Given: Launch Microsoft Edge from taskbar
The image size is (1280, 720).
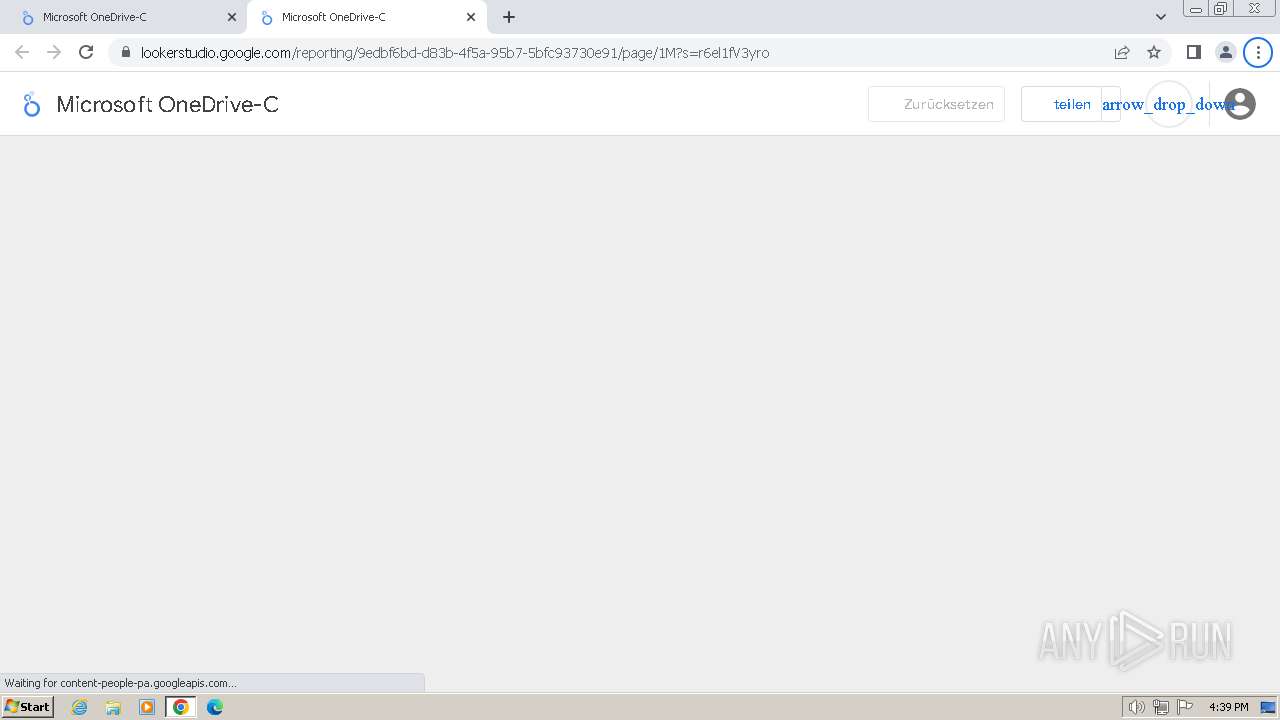Looking at the screenshot, I should pos(215,707).
